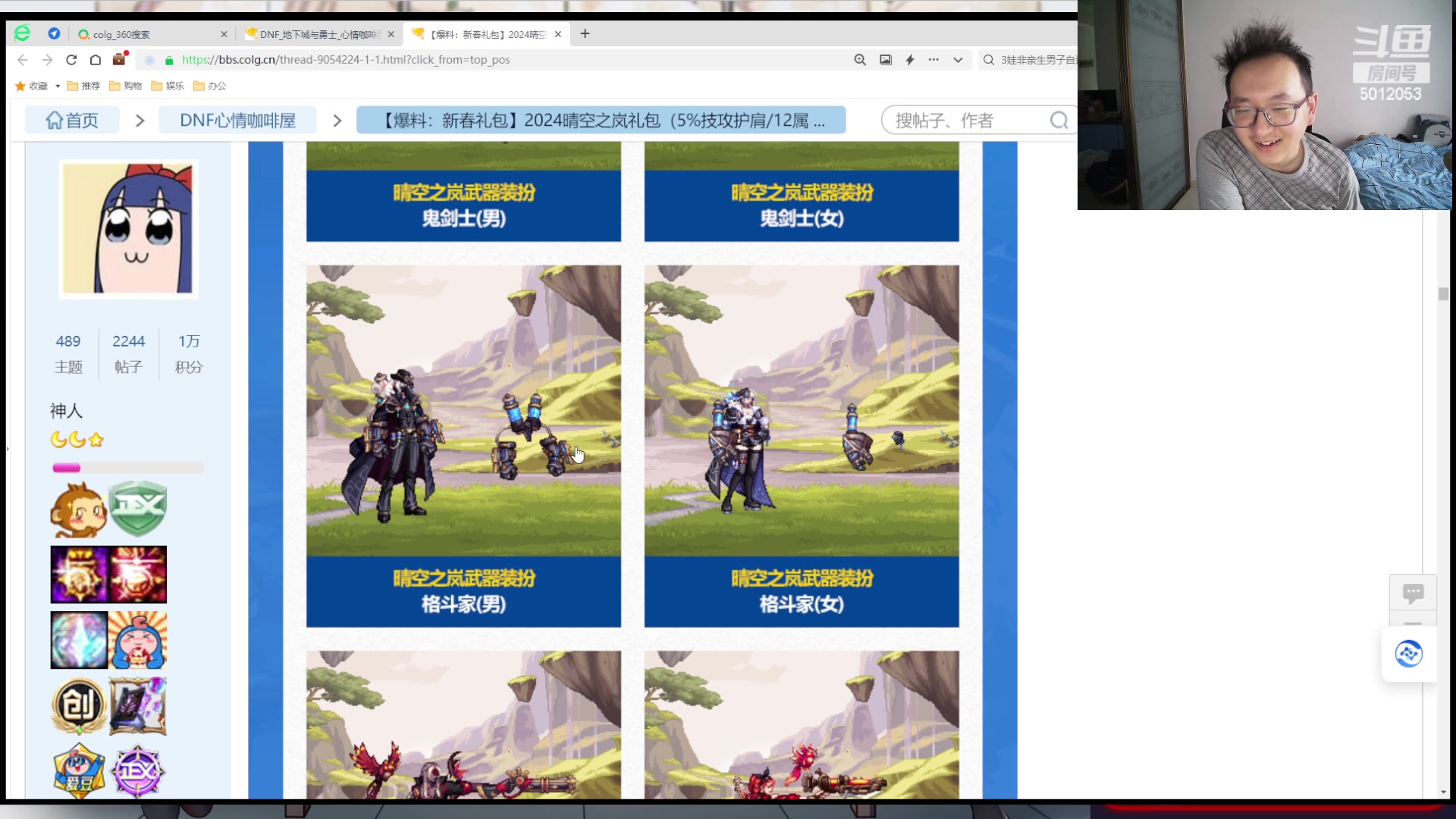Open DNF心情咖啡屋 board link
Viewport: 1456px width, 819px height.
(238, 121)
